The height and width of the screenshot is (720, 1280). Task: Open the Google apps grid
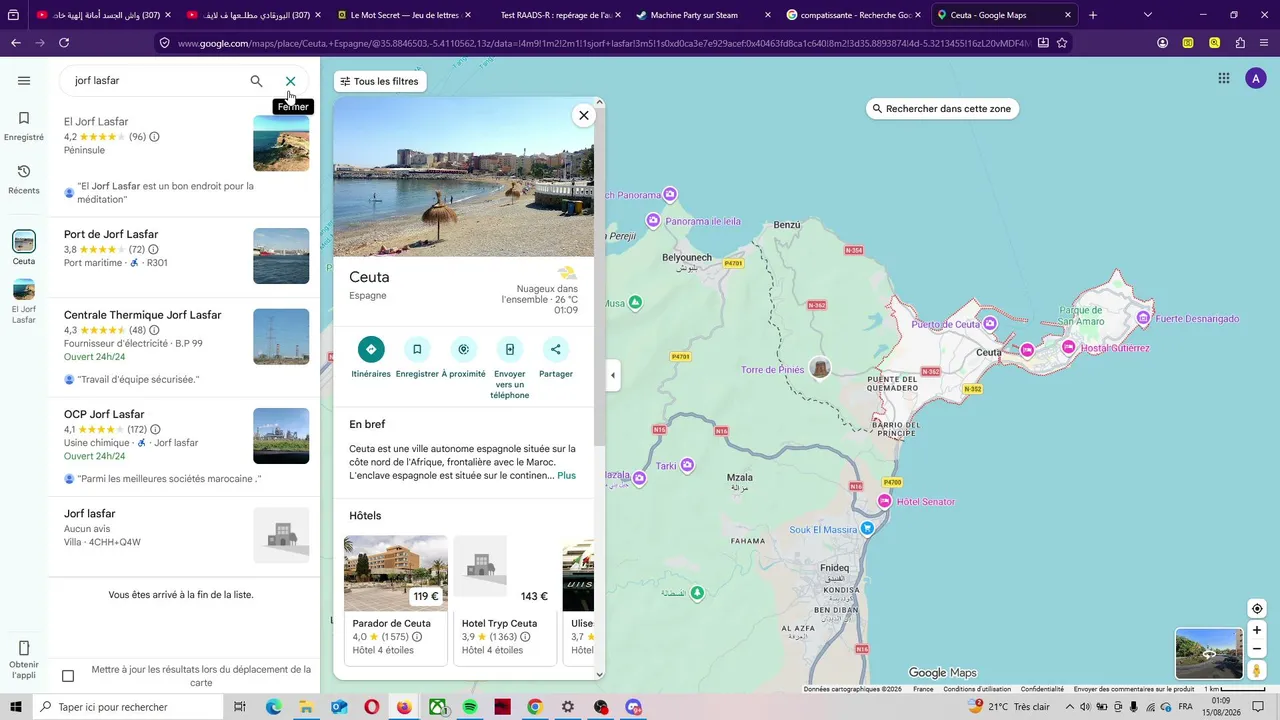[1224, 78]
